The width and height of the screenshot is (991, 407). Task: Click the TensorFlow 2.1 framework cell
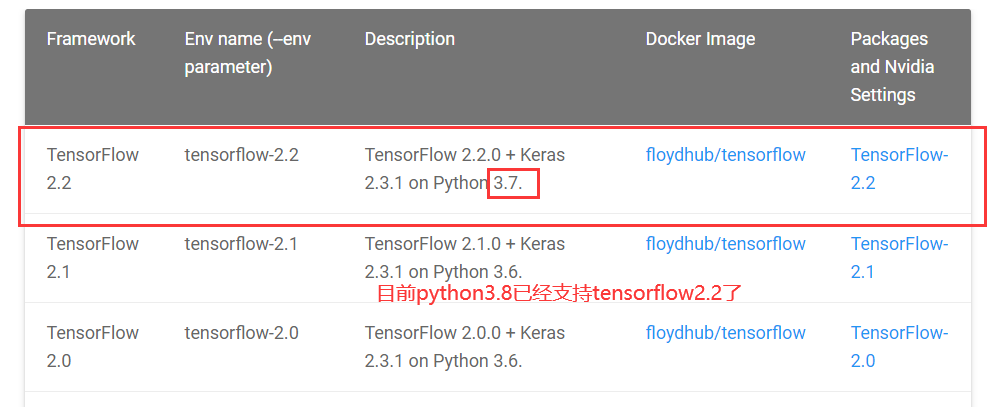[x=92, y=257]
